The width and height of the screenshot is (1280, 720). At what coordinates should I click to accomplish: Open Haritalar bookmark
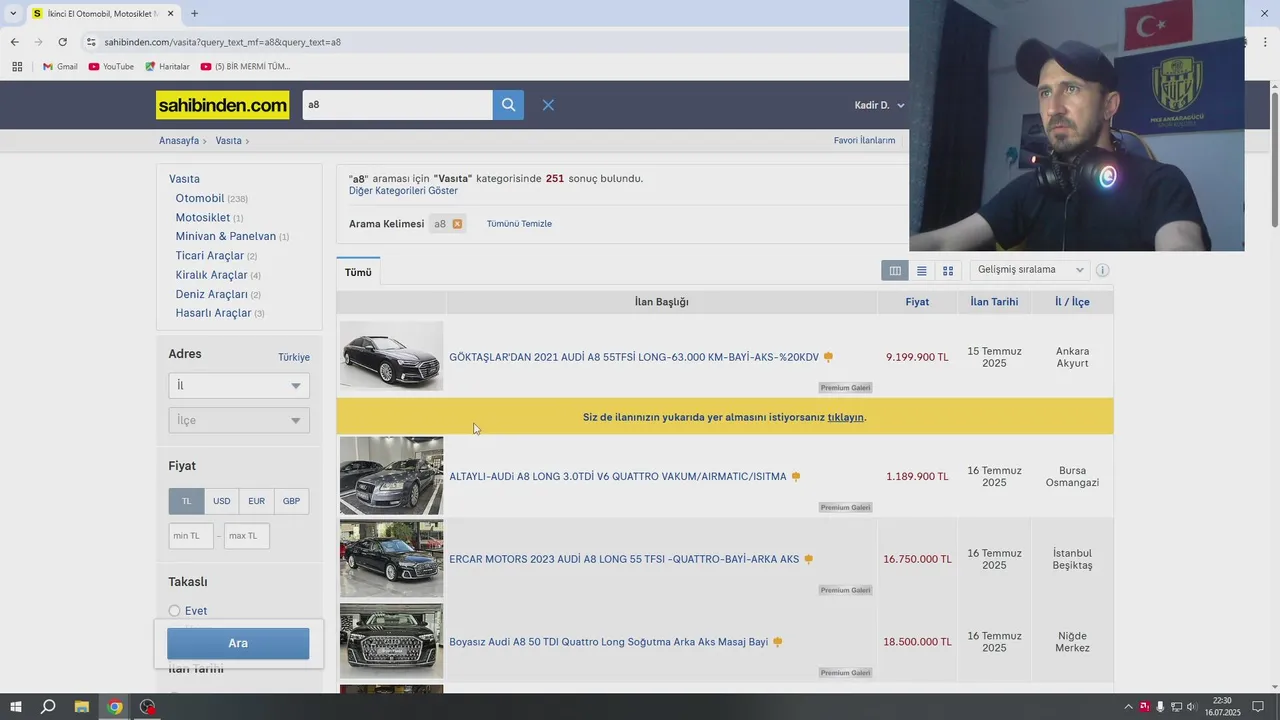coord(167,67)
